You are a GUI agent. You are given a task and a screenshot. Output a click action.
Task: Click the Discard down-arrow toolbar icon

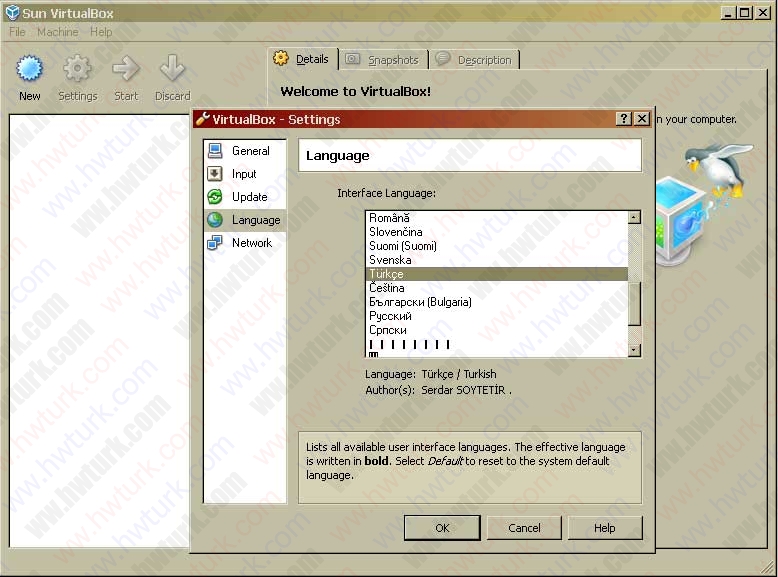pyautogui.click(x=172, y=68)
